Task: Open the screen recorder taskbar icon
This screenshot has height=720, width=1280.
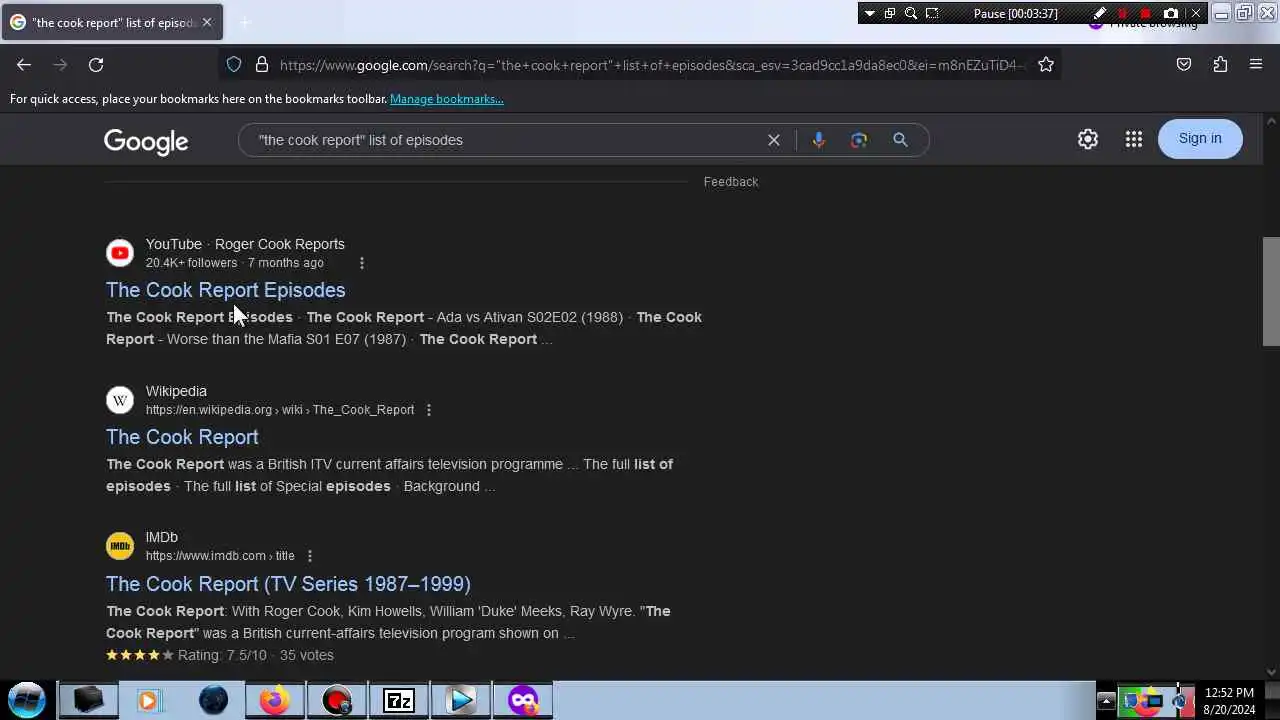Action: point(337,700)
